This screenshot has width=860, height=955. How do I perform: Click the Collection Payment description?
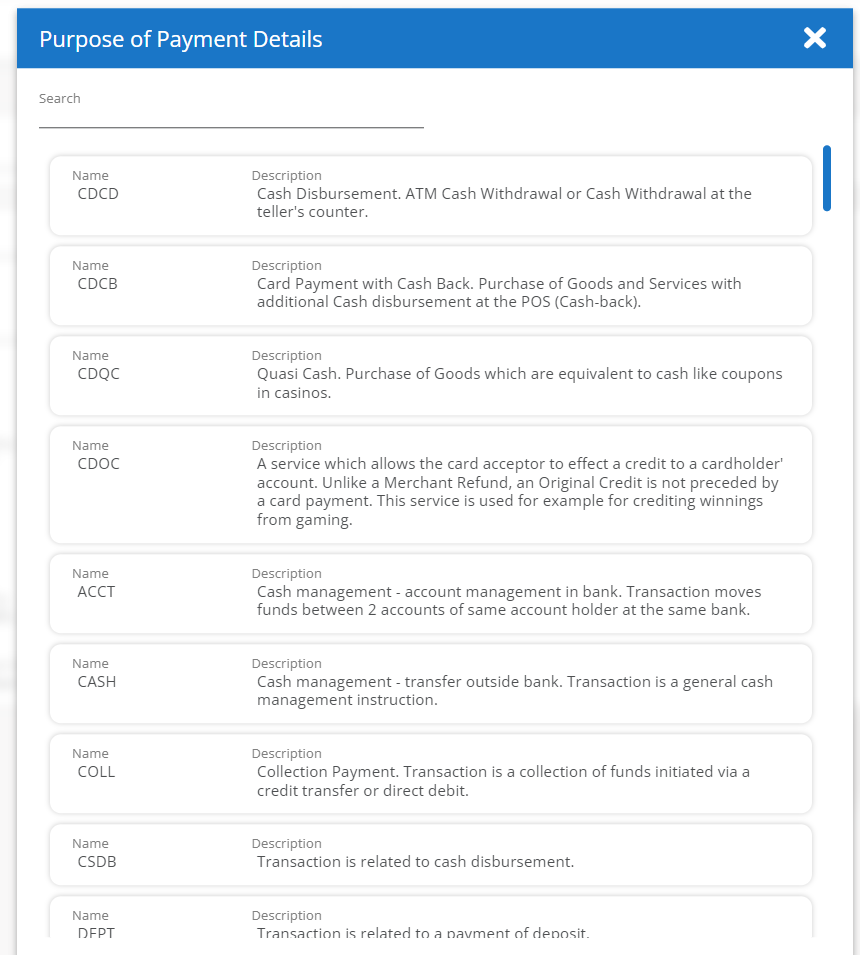coord(503,781)
